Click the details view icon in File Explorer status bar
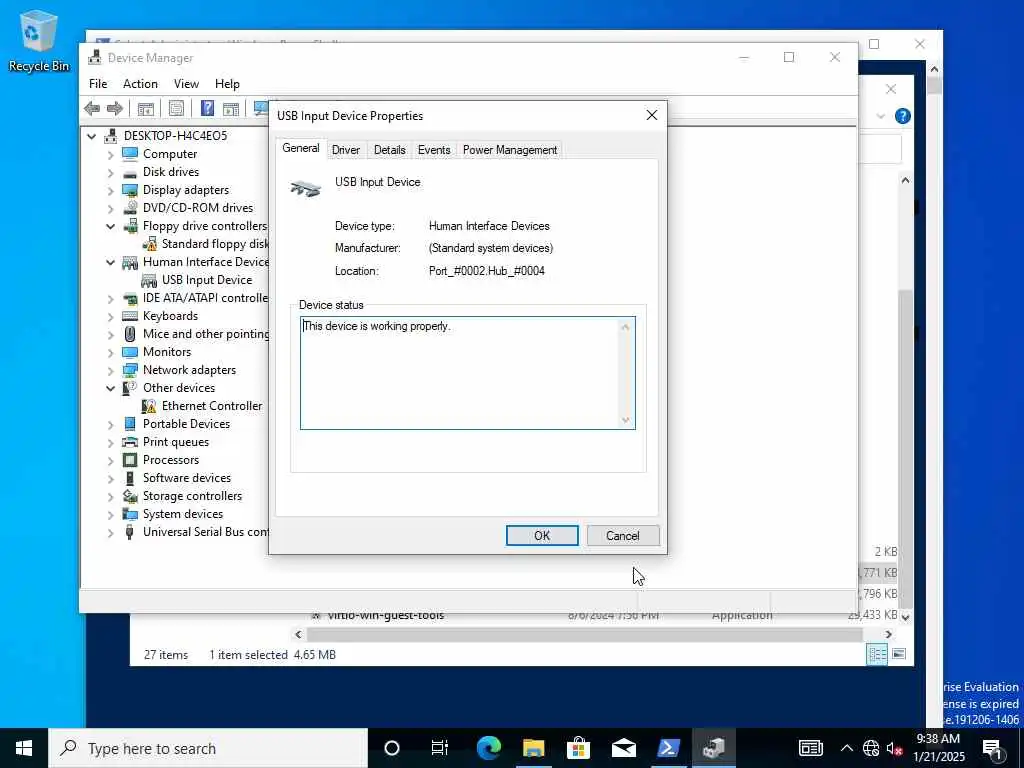 pos(877,654)
